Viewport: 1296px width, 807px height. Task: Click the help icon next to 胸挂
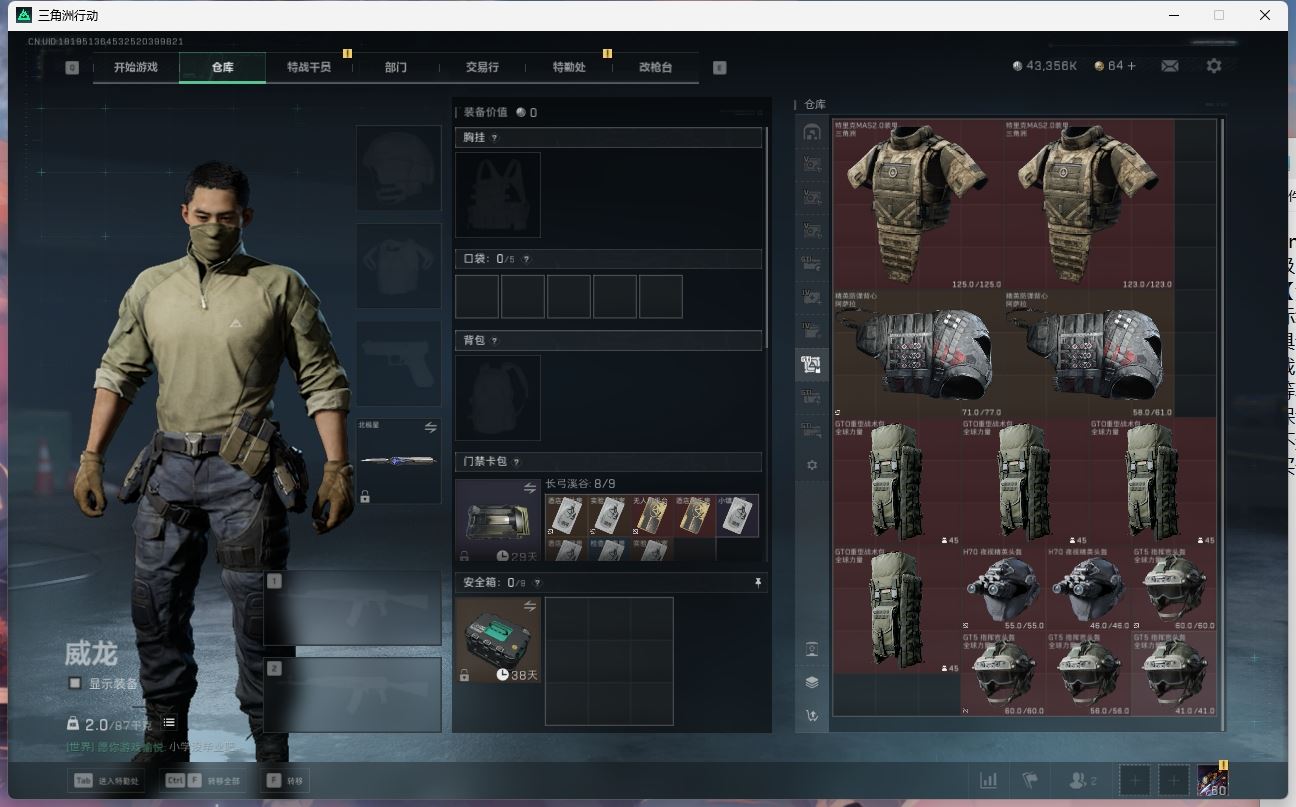494,138
